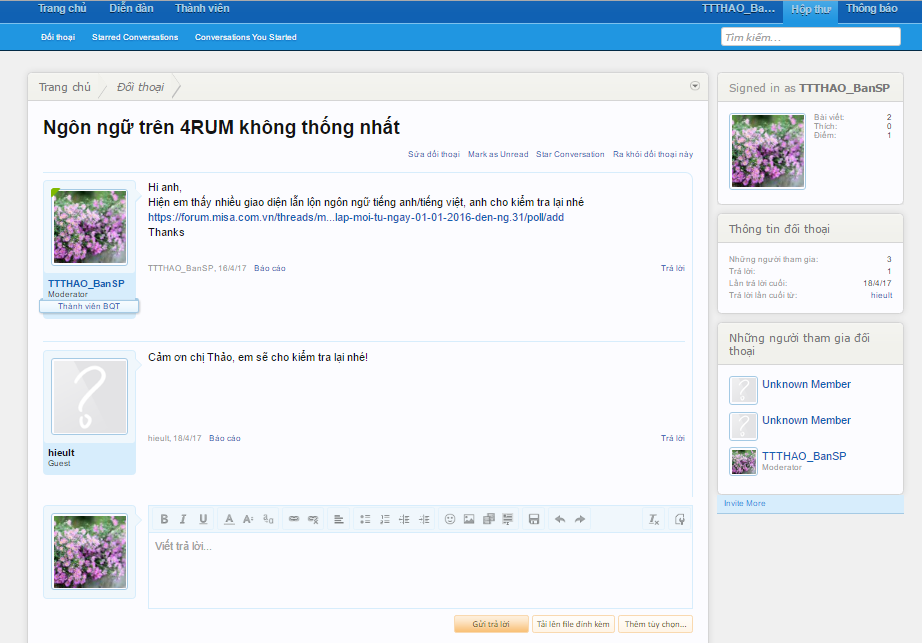Save the draft with the floppy icon
Image resolution: width=922 pixels, height=643 pixels.
[x=534, y=519]
